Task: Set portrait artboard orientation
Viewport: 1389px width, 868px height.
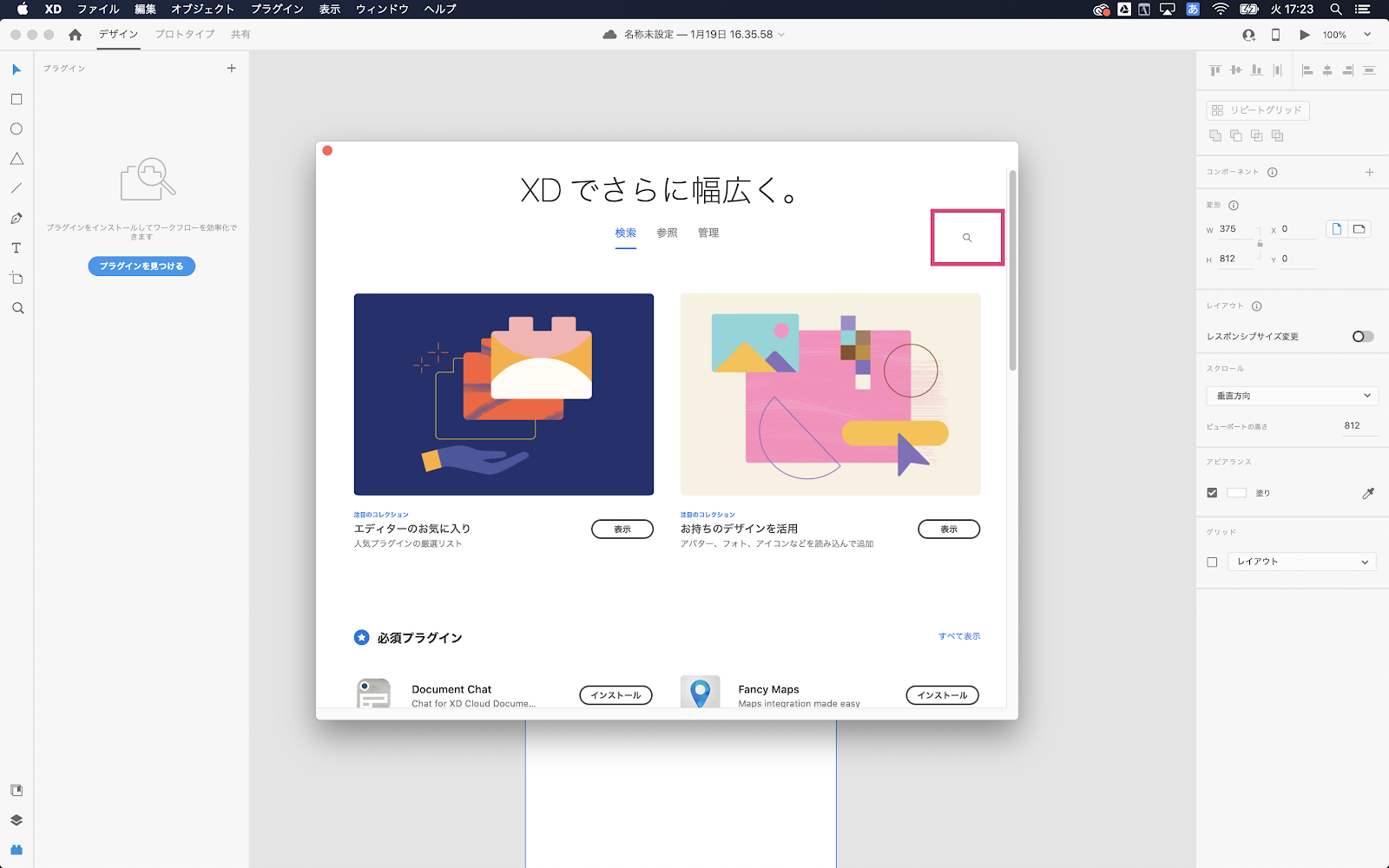Action: [1337, 229]
